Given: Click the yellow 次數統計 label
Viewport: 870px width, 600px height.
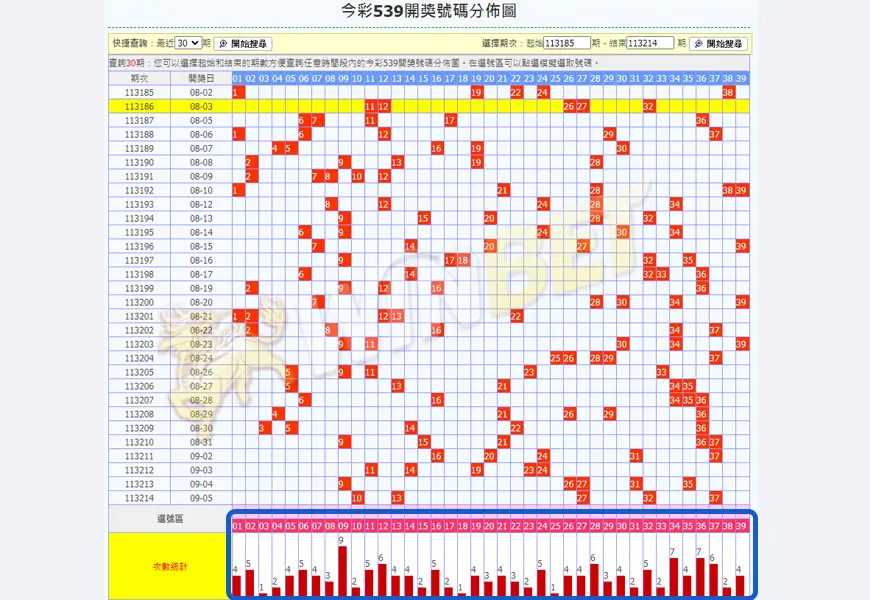Looking at the screenshot, I should pos(168,566).
